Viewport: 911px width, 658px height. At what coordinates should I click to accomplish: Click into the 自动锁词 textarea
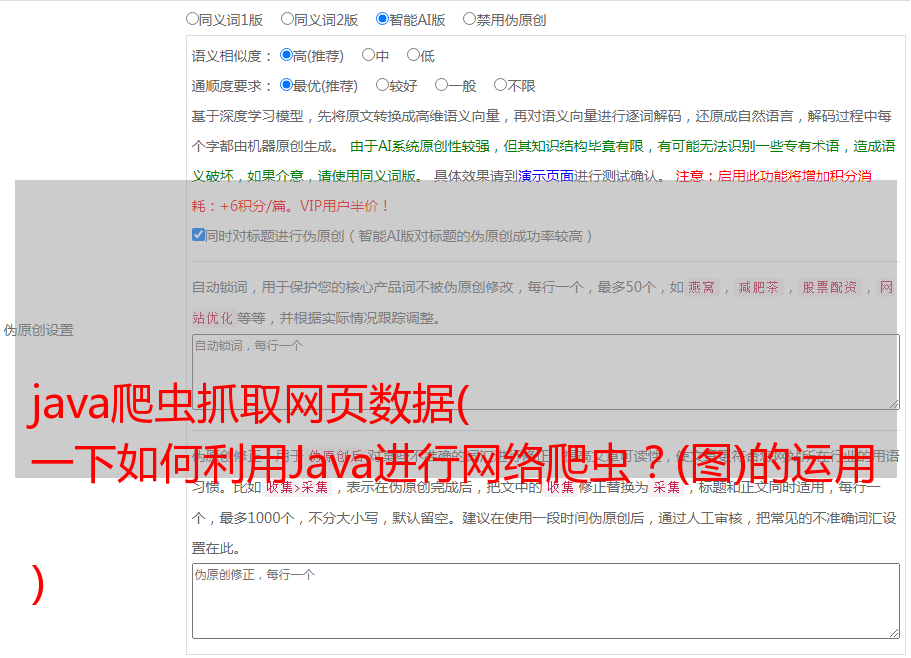tap(546, 372)
